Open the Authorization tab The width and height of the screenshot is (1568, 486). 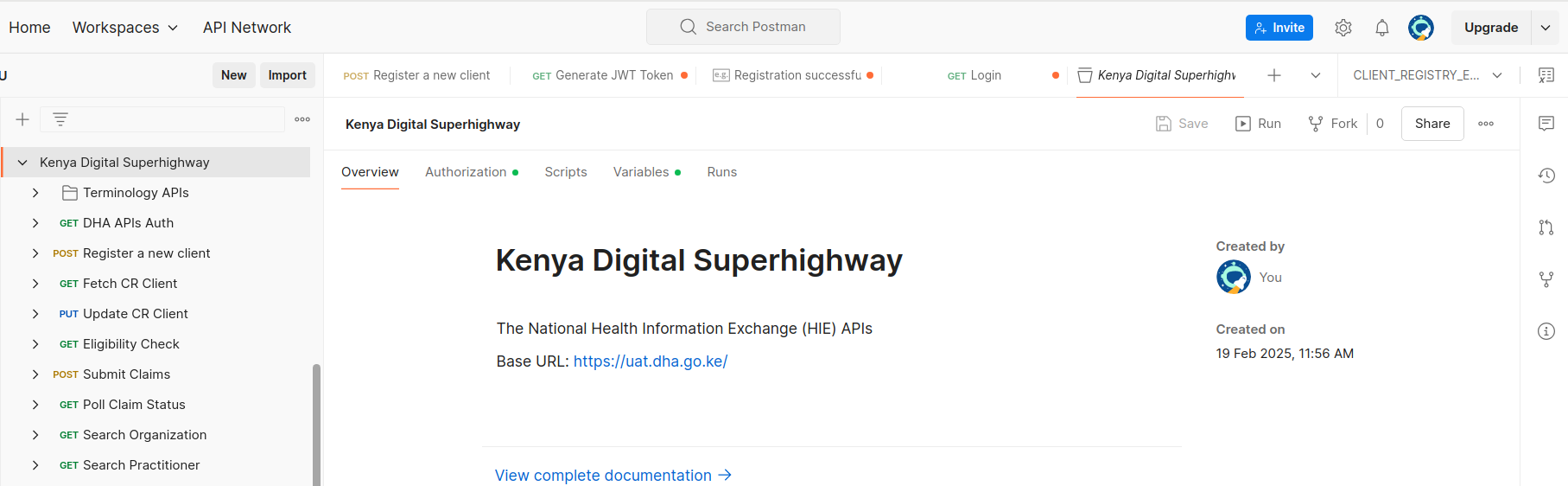pos(472,172)
